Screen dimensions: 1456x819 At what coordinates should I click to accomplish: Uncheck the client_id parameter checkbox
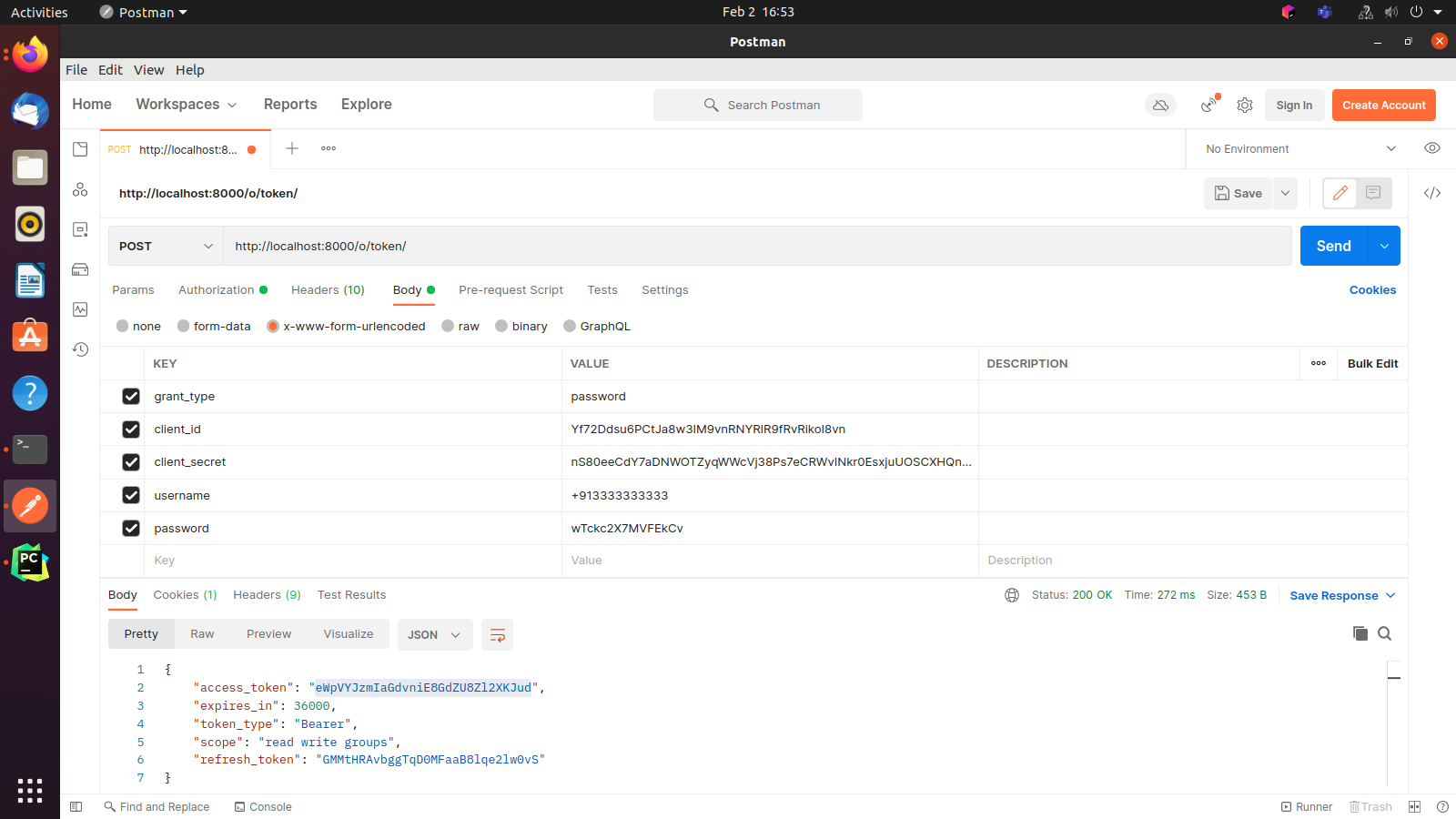coord(131,430)
